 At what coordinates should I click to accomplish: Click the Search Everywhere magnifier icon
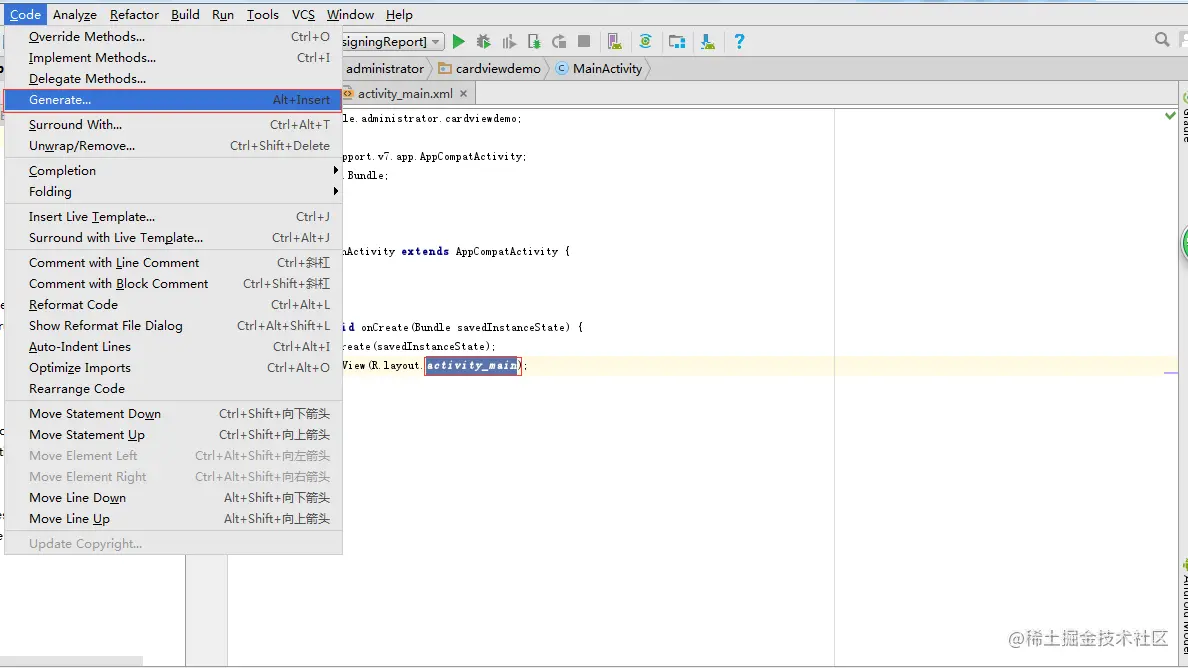point(1161,39)
